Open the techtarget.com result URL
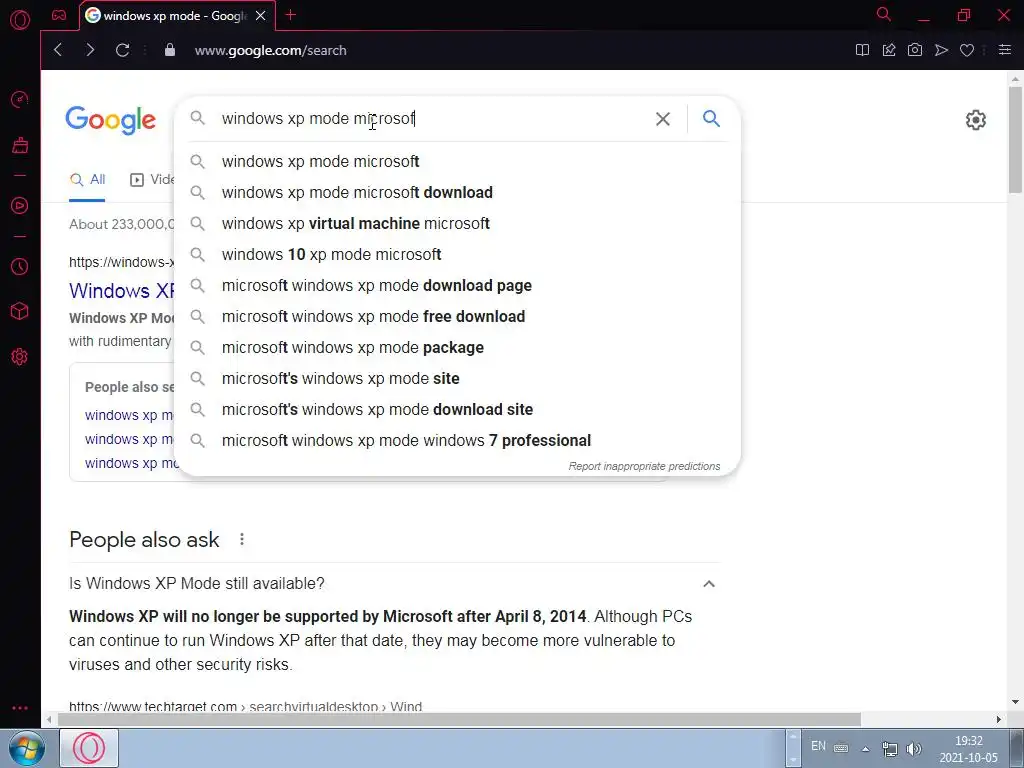Screen dimensions: 1024x768 (246, 707)
